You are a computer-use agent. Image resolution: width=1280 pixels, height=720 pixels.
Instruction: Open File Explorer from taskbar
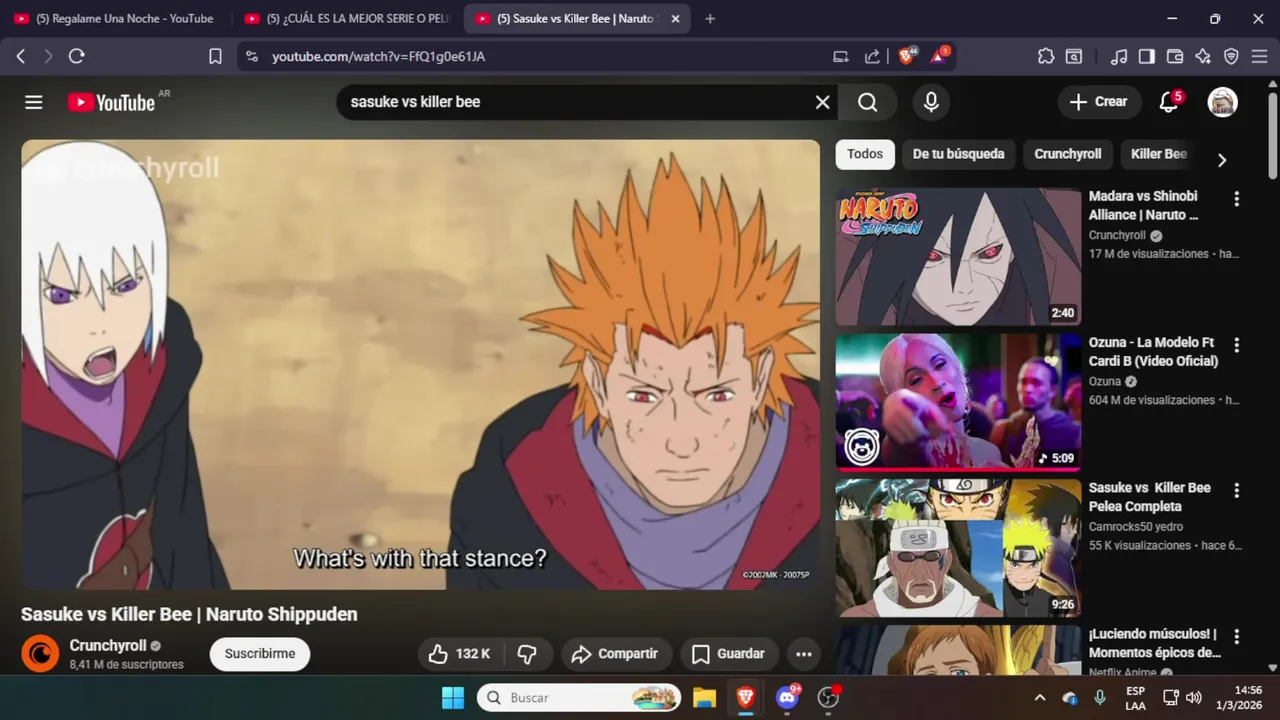[704, 697]
